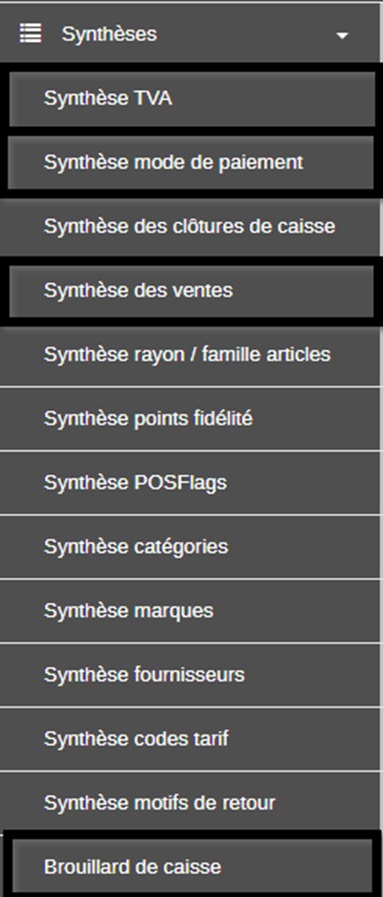Open Synthèse fournisseurs

(x=190, y=675)
